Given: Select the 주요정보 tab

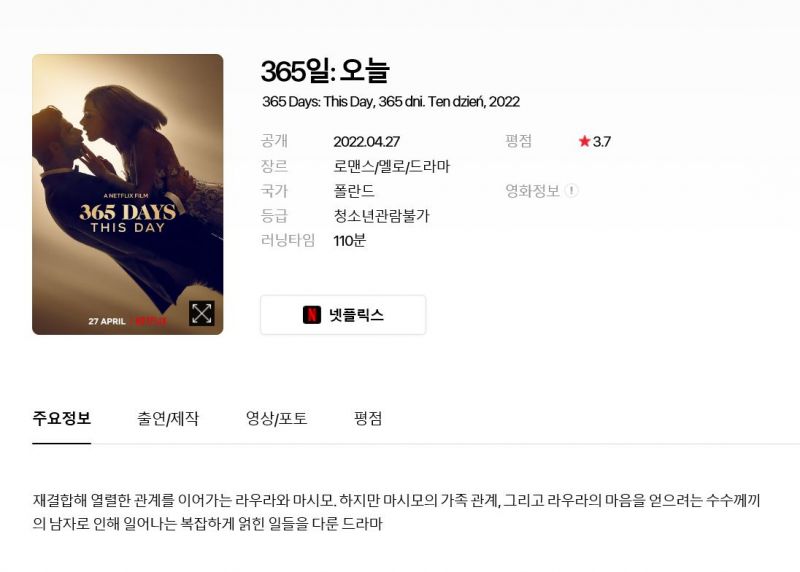Looking at the screenshot, I should click(x=62, y=418).
